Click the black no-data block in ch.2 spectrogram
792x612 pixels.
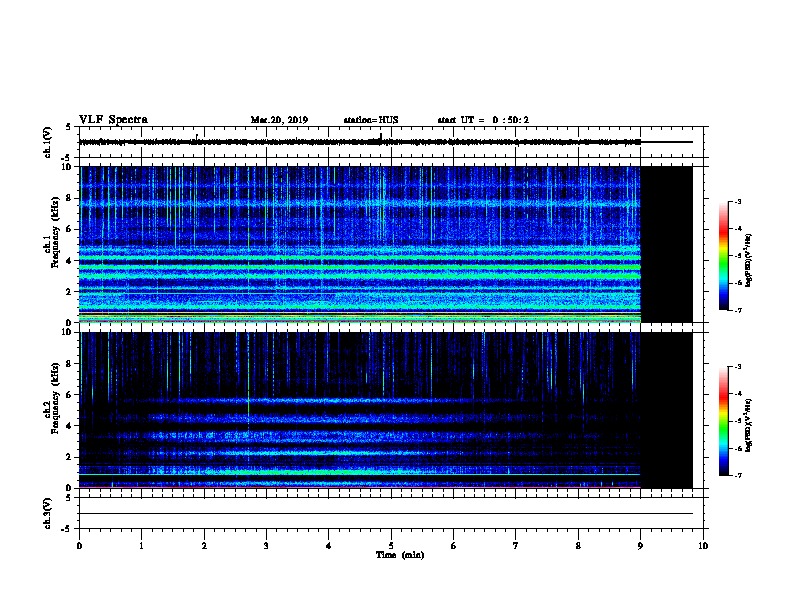[x=667, y=410]
